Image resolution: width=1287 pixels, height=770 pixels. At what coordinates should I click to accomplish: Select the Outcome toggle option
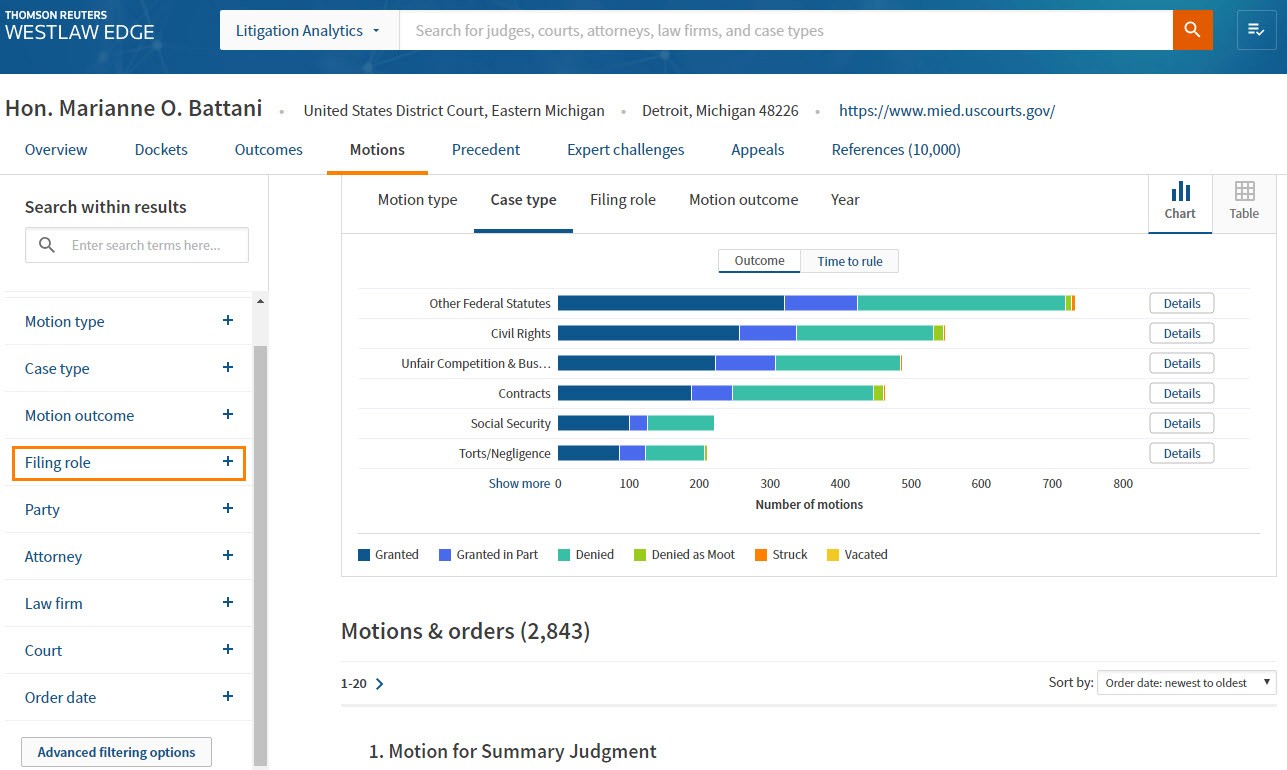[759, 261]
